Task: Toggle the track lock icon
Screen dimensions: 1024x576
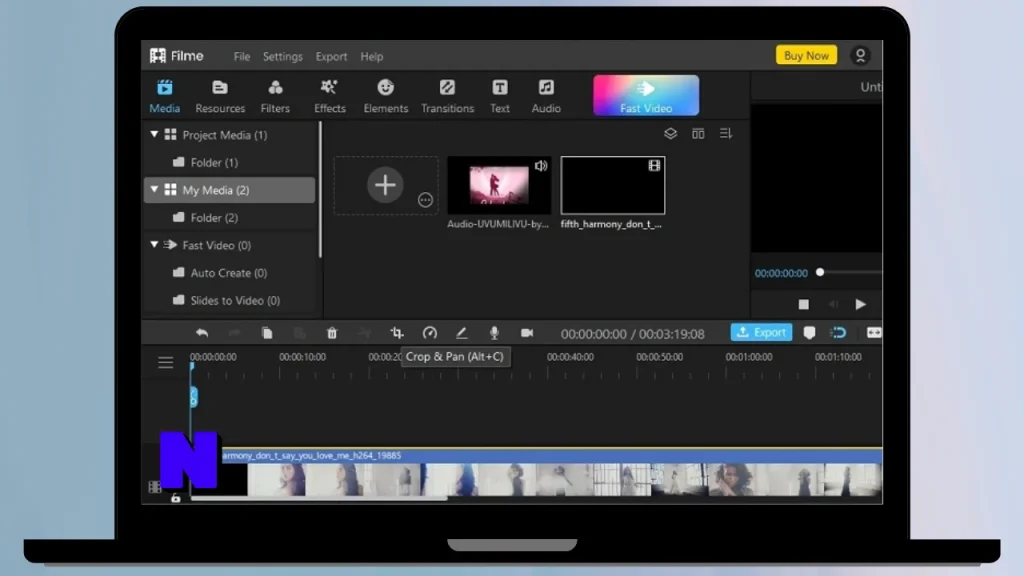Action: click(176, 498)
